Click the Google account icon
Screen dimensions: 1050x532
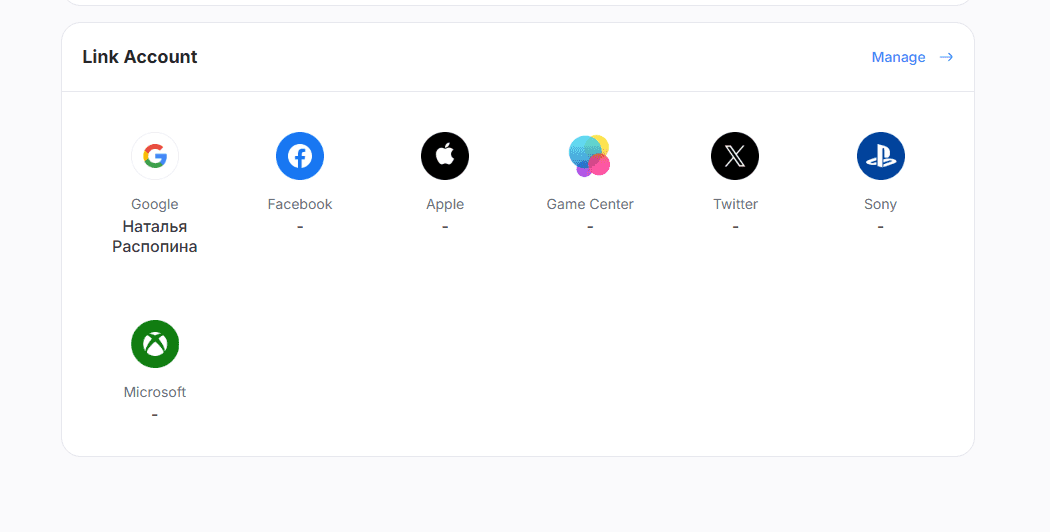pyautogui.click(x=155, y=156)
